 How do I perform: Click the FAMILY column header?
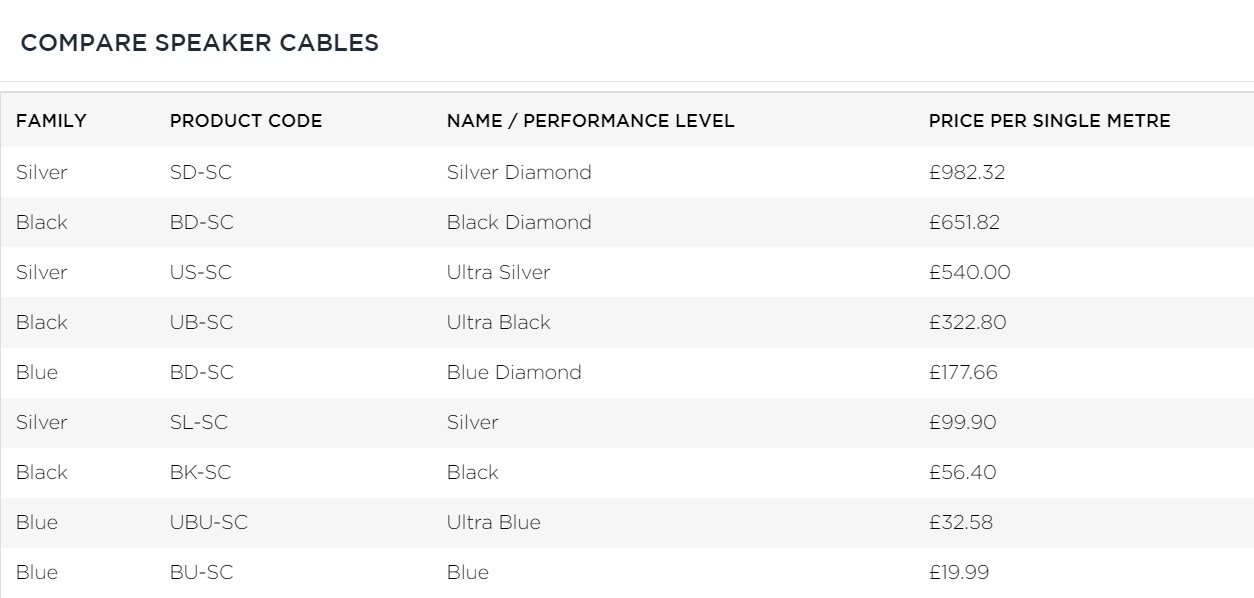pyautogui.click(x=51, y=121)
